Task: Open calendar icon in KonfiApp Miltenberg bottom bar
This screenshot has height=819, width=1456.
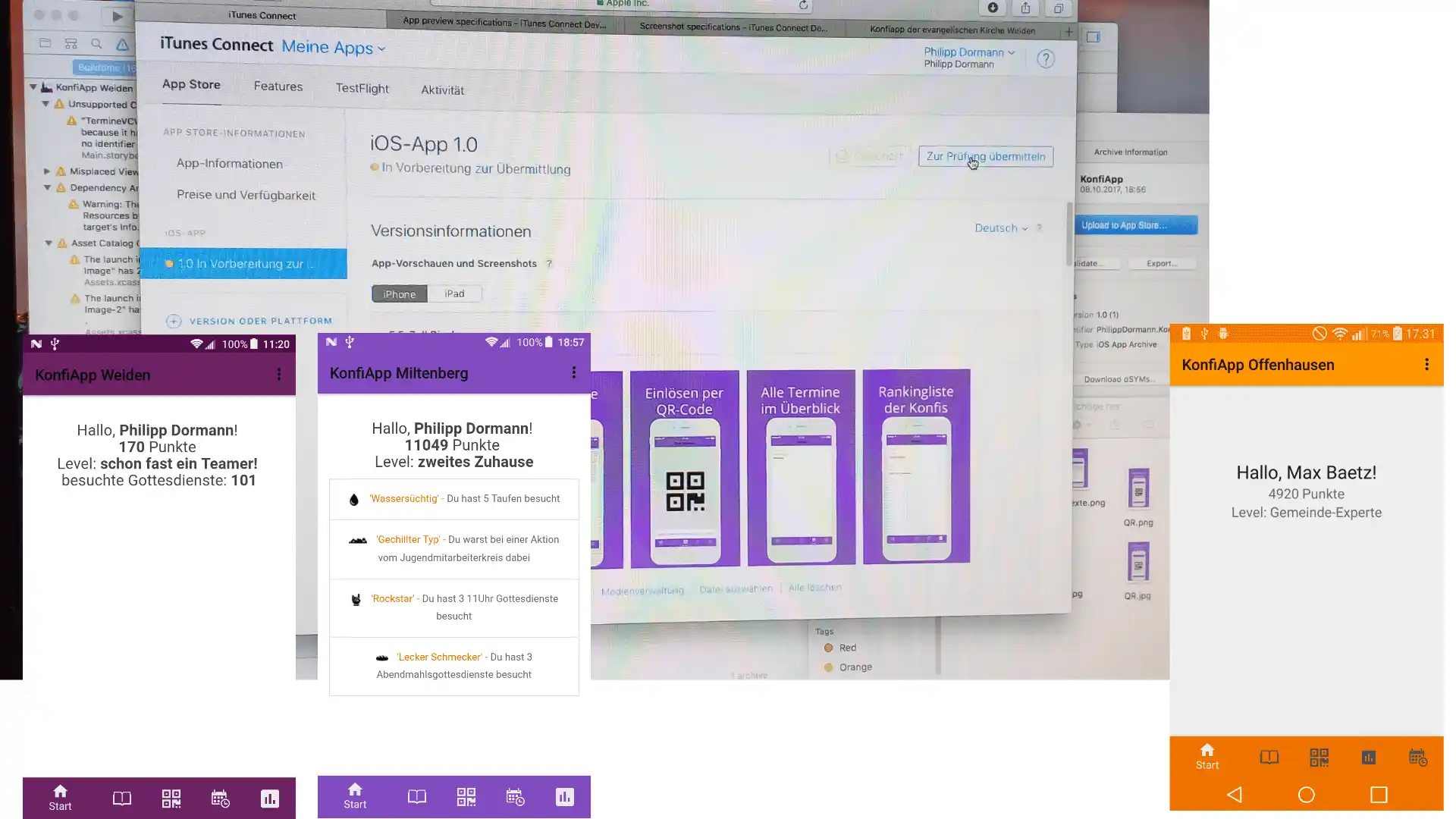Action: [516, 797]
